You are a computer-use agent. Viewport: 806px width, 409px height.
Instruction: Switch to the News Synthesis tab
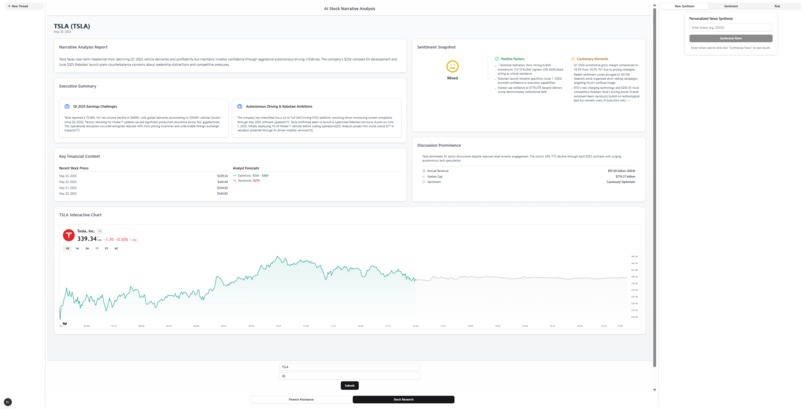(684, 6)
